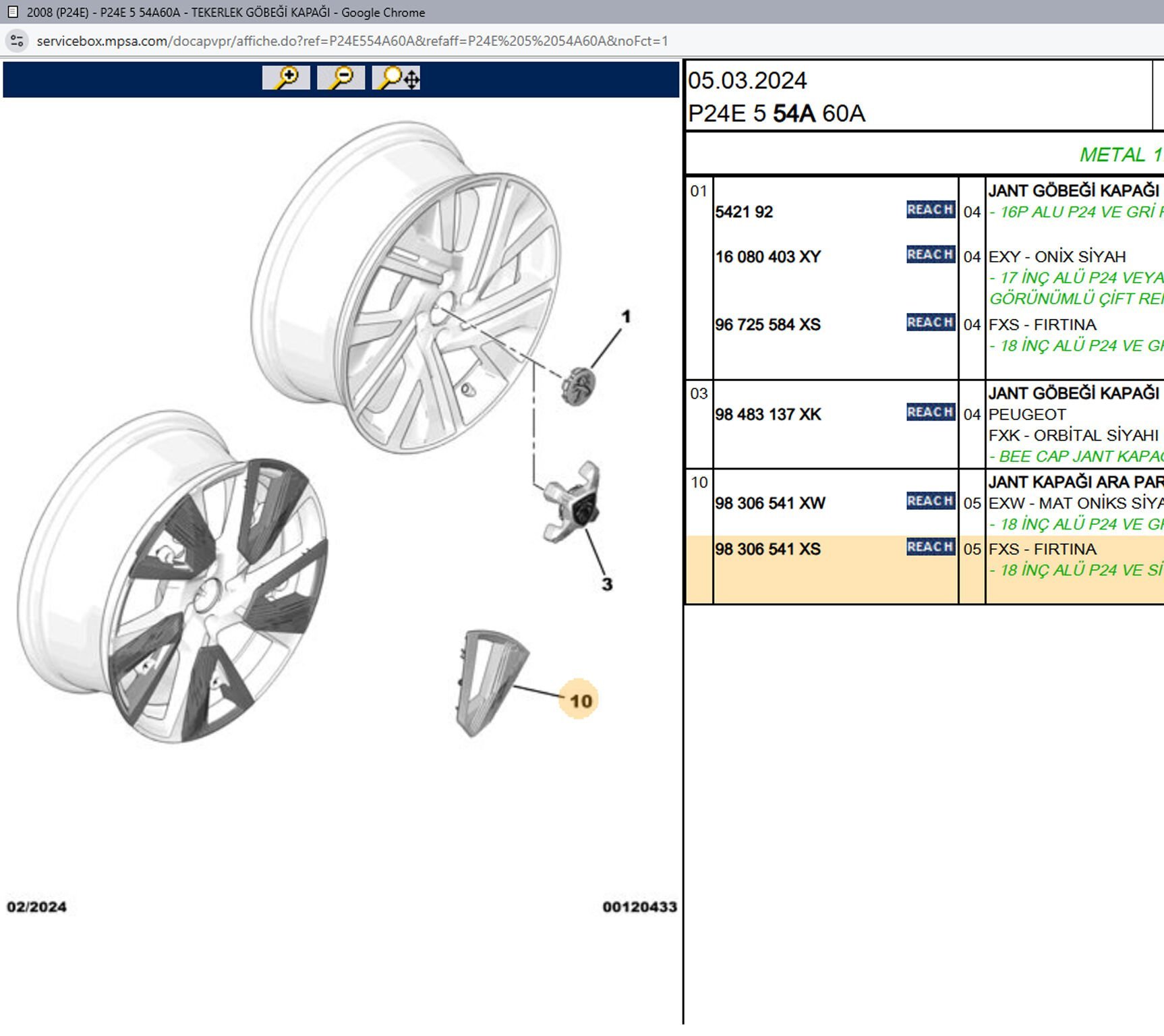Click REACH badge for 98 483 137 XK
The width and height of the screenshot is (1164, 1036).
(930, 412)
